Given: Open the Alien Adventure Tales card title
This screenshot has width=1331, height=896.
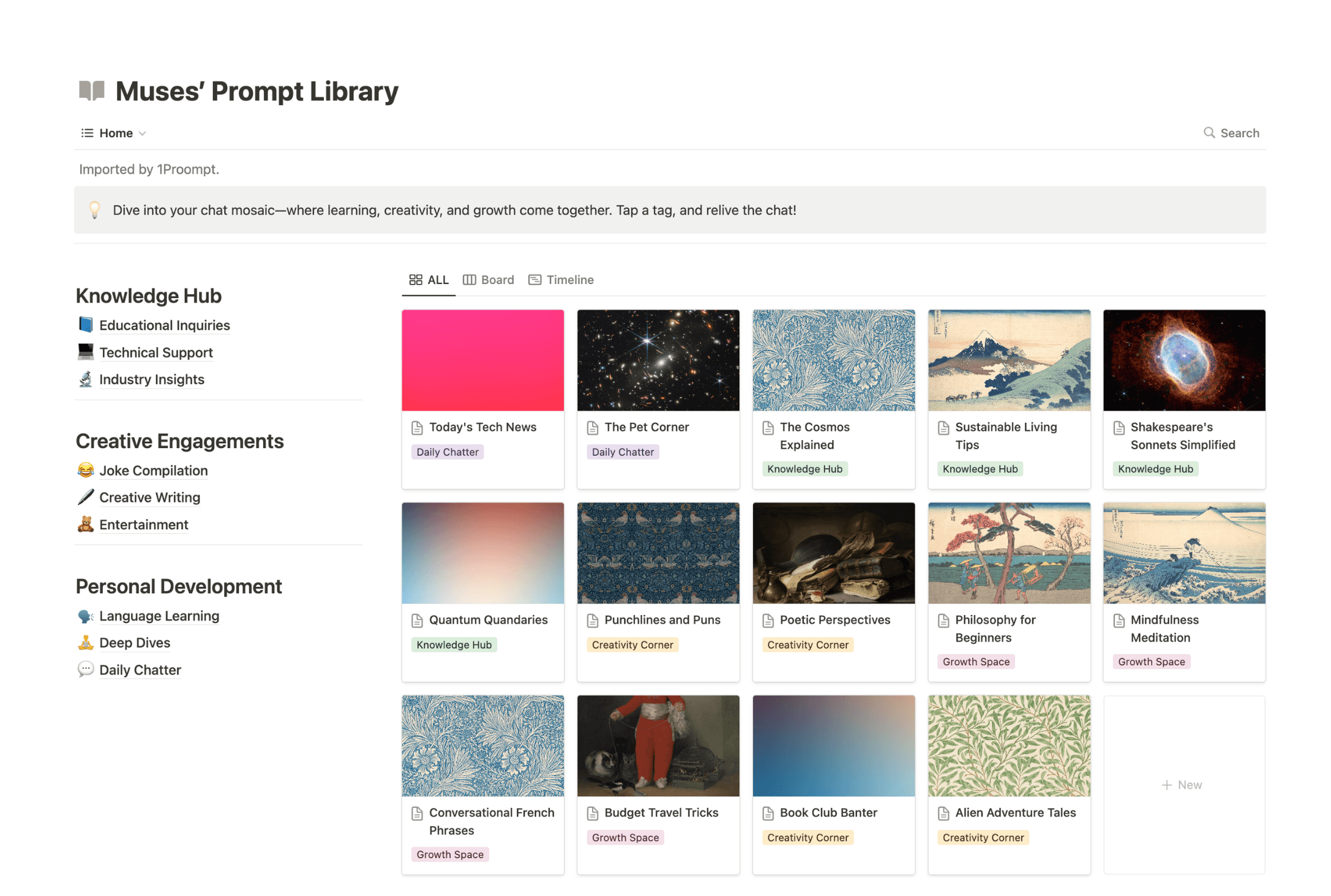Looking at the screenshot, I should click(1015, 813).
